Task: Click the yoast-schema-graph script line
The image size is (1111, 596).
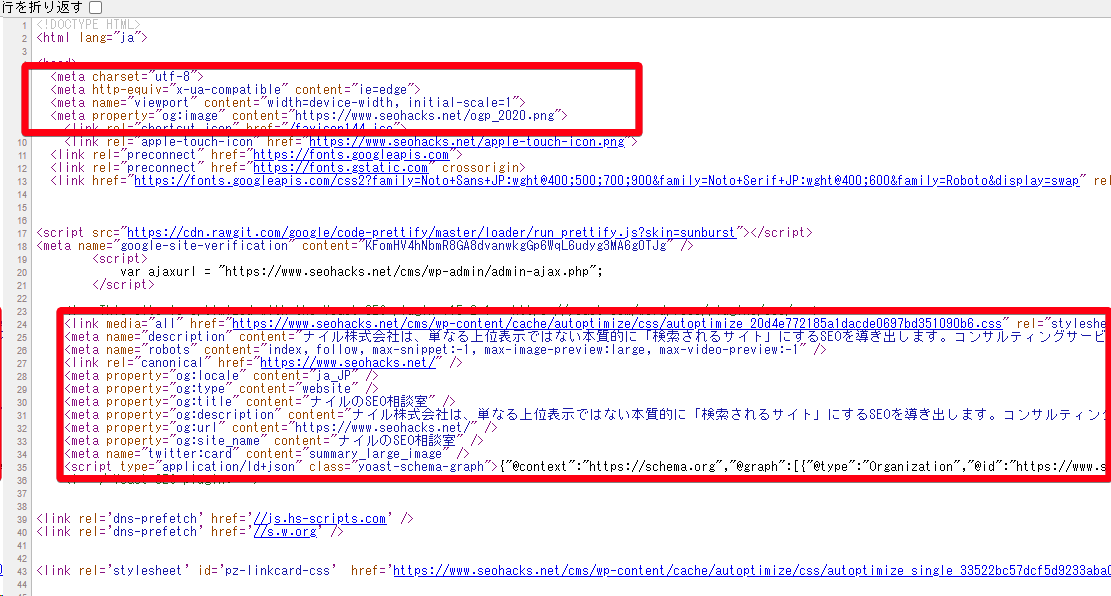Action: tap(586, 466)
